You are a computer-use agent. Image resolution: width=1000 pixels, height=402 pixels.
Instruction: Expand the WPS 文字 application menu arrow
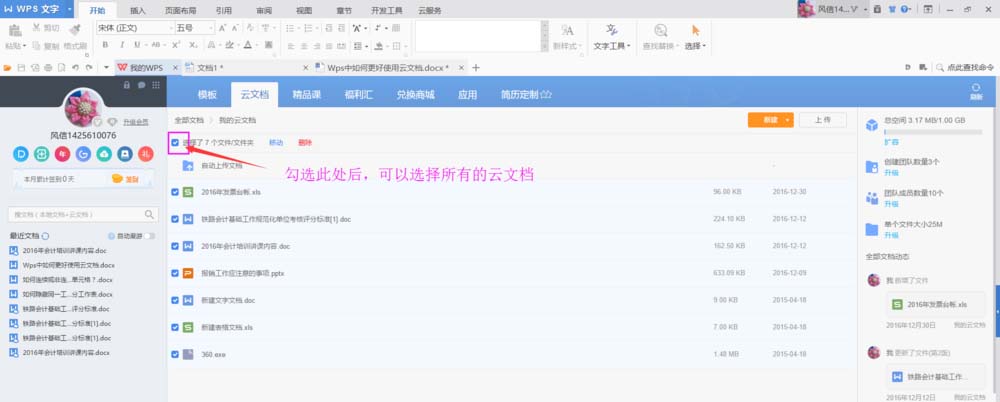pos(68,10)
